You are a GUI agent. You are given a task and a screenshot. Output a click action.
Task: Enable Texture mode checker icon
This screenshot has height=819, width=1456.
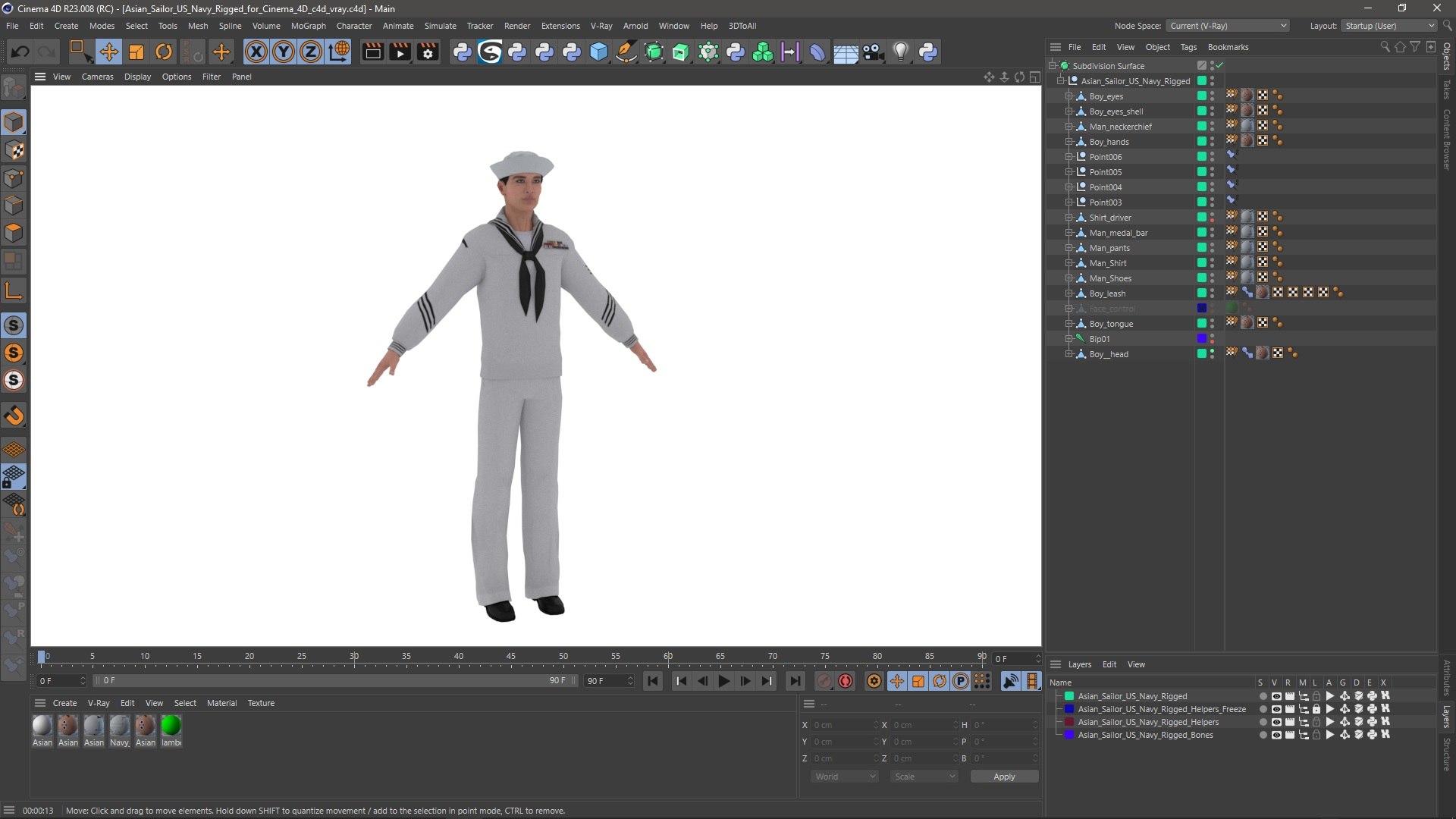[14, 150]
